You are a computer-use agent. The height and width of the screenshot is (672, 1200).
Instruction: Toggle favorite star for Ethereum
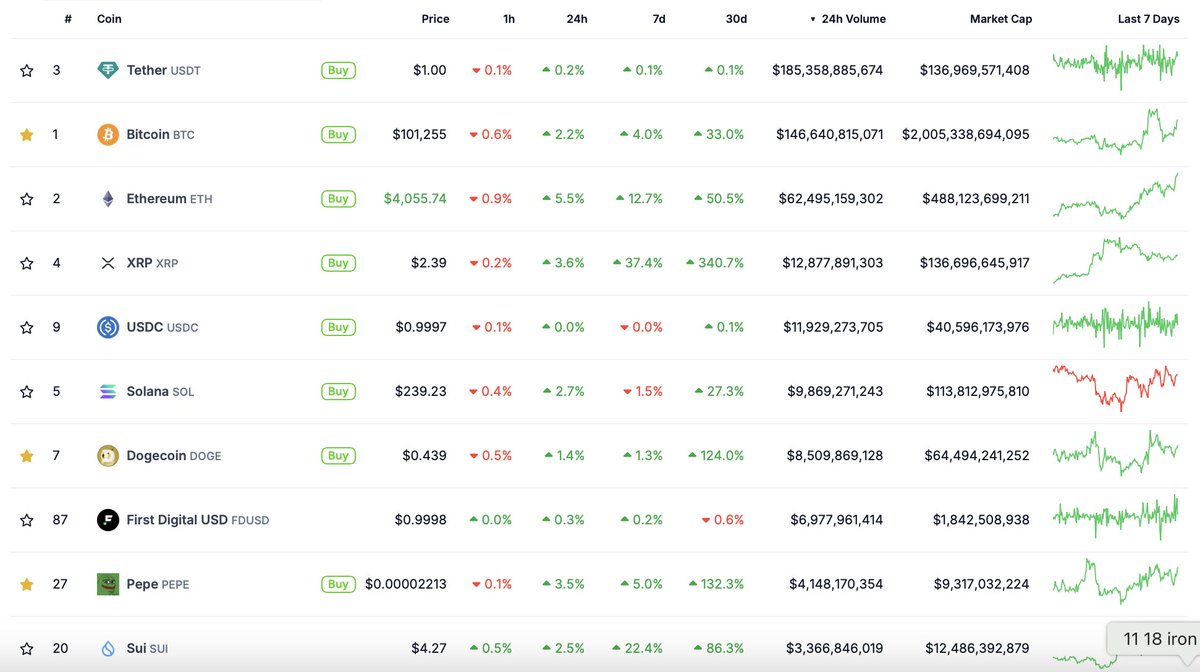click(27, 199)
